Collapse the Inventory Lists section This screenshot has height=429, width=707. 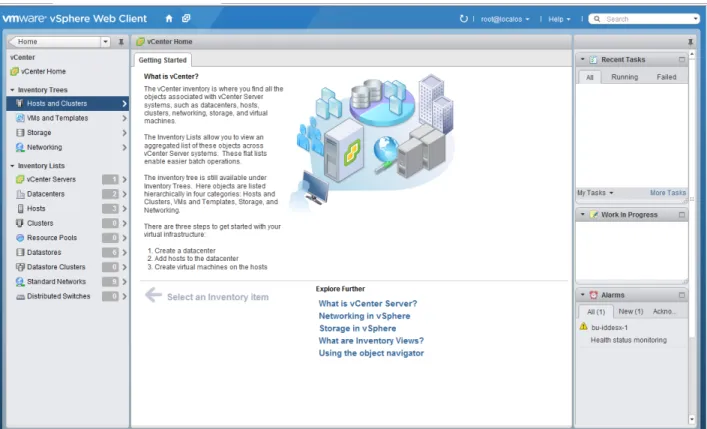[x=13, y=166]
